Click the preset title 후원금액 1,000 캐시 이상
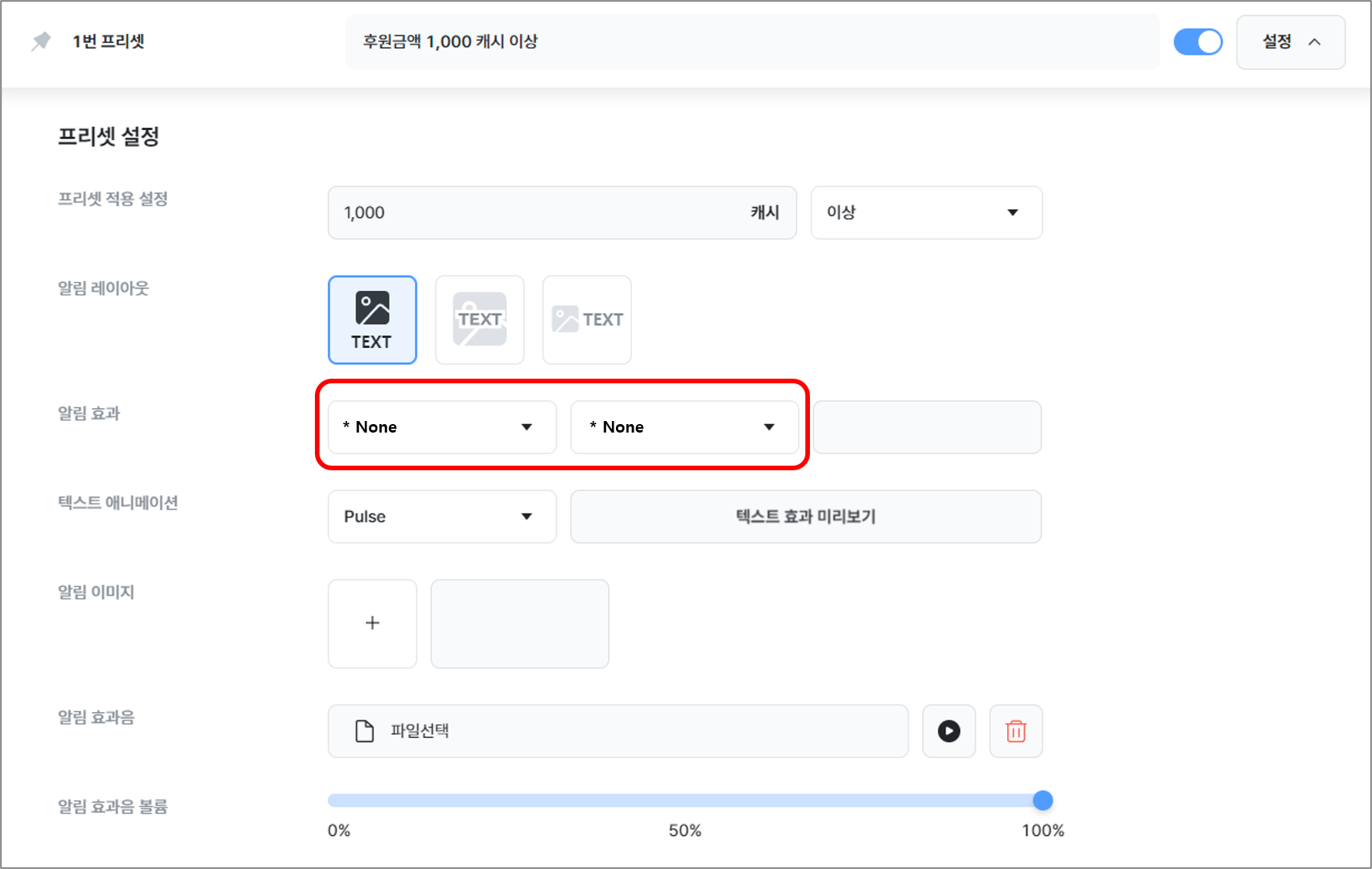Image resolution: width=1372 pixels, height=869 pixels. click(450, 42)
